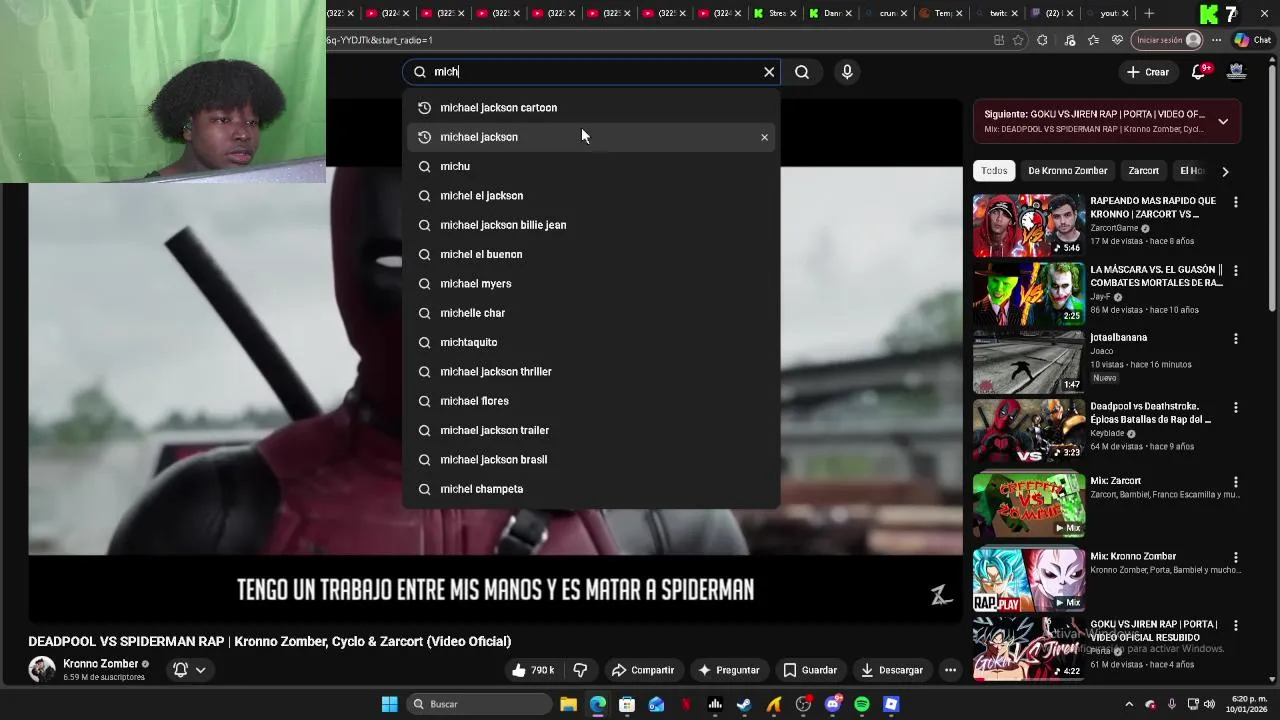The width and height of the screenshot is (1280, 720).
Task: Open Copilot Chat in browser toolbar
Action: (x=1255, y=40)
